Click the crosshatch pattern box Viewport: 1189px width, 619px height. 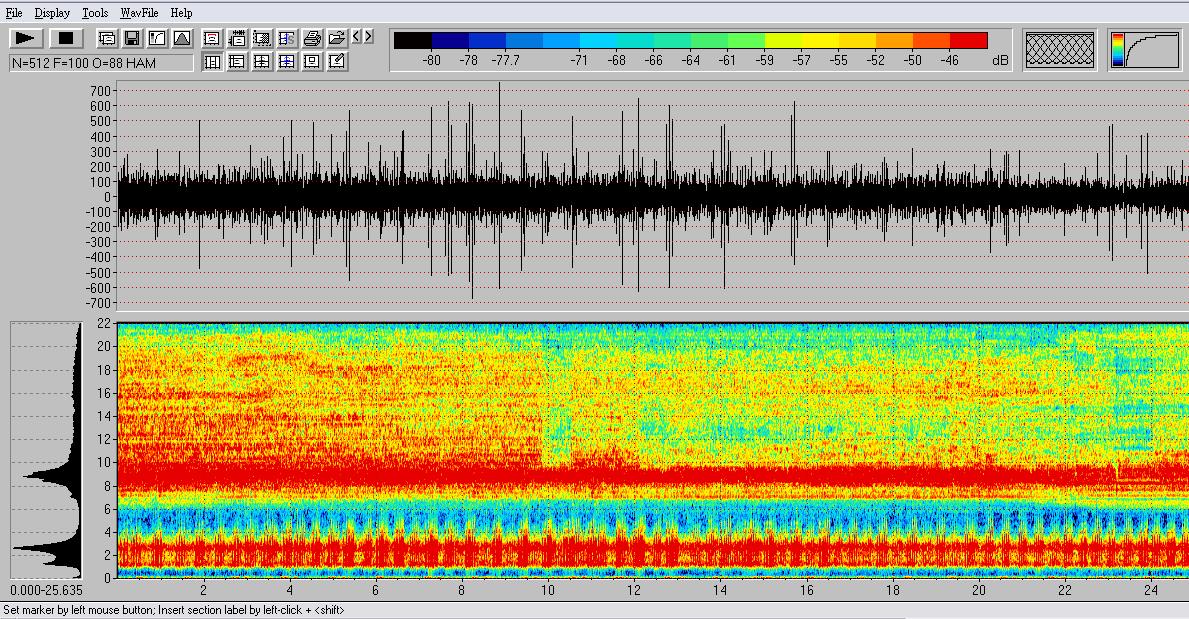1060,49
